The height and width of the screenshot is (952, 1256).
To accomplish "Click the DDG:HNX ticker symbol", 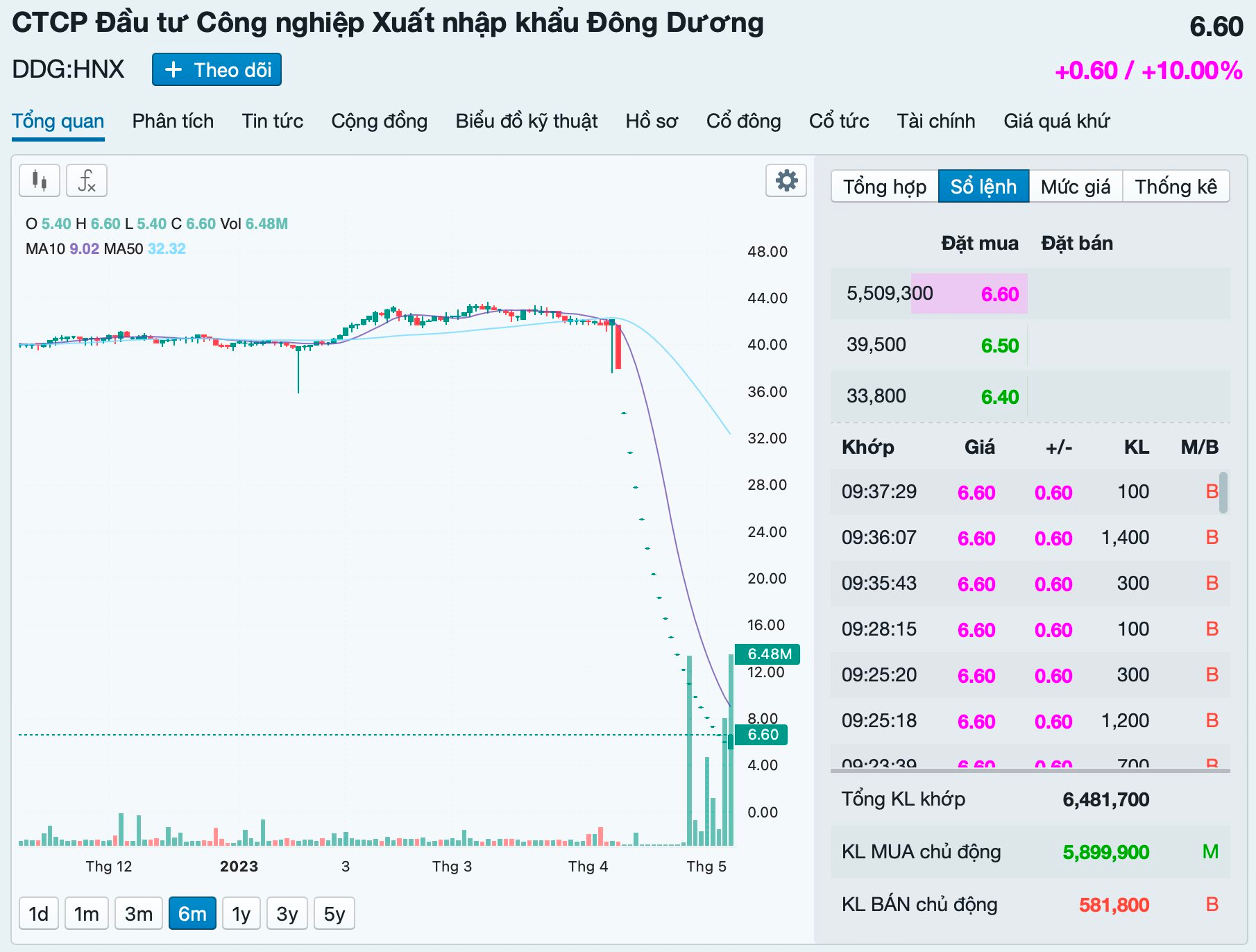I will tap(68, 69).
